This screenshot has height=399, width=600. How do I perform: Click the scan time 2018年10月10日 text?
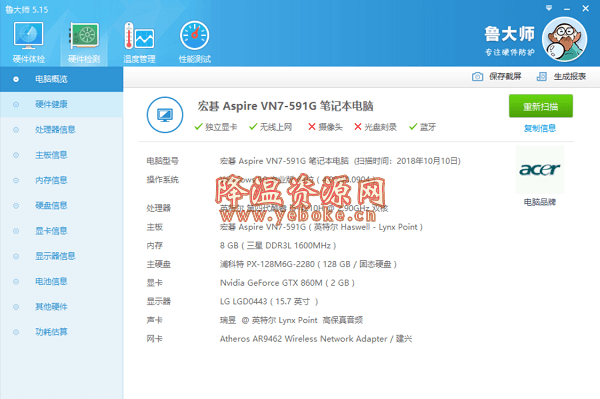[x=428, y=161]
